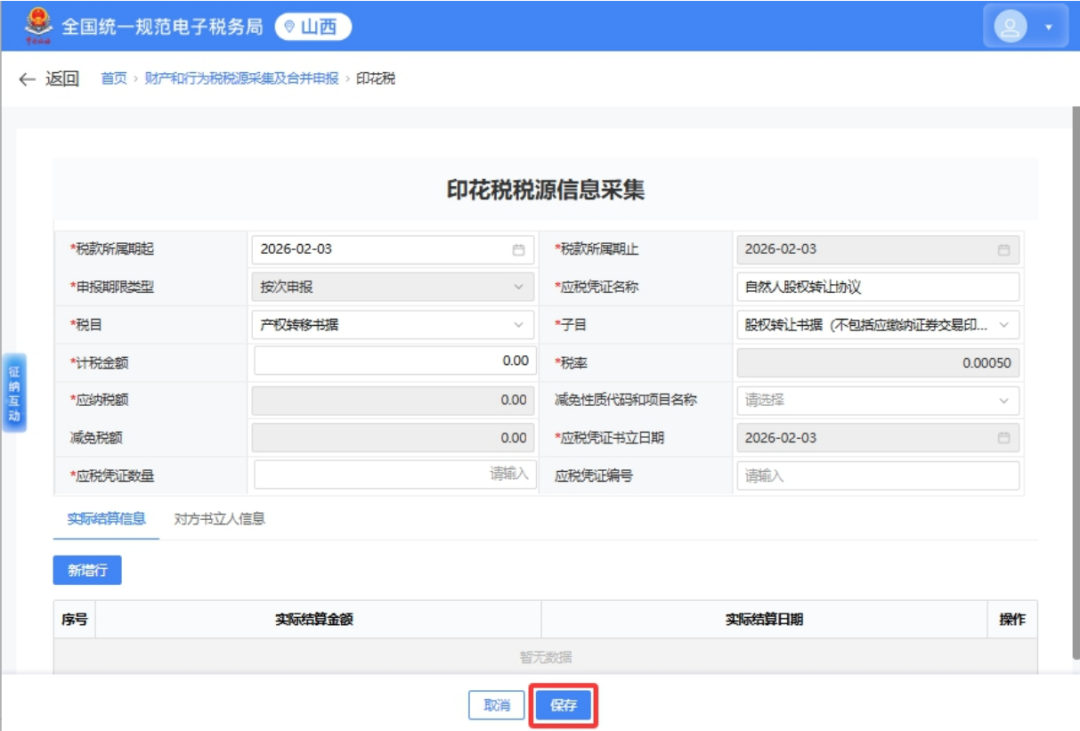The height and width of the screenshot is (731, 1080).
Task: Click the 保存 button
Action: (563, 705)
